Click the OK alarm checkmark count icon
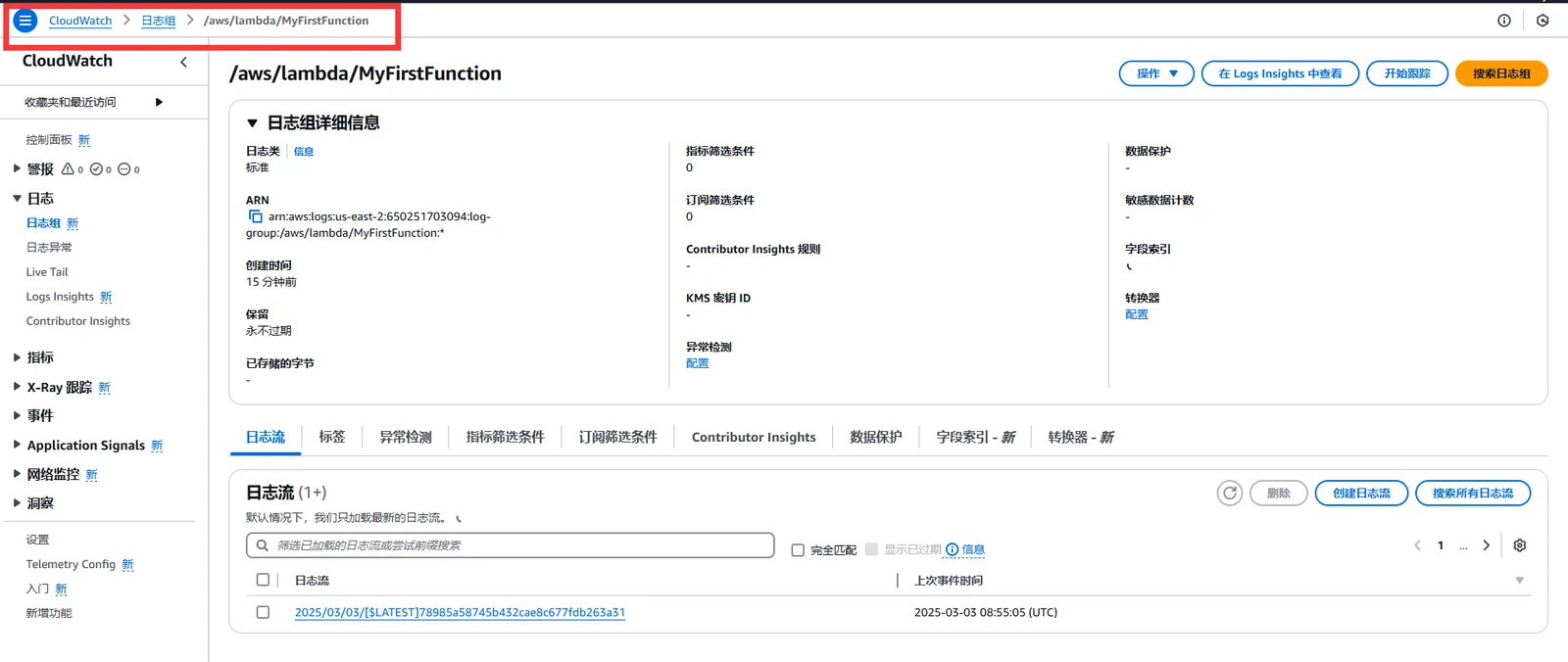Screen dimensions: 1568x662 (96, 169)
